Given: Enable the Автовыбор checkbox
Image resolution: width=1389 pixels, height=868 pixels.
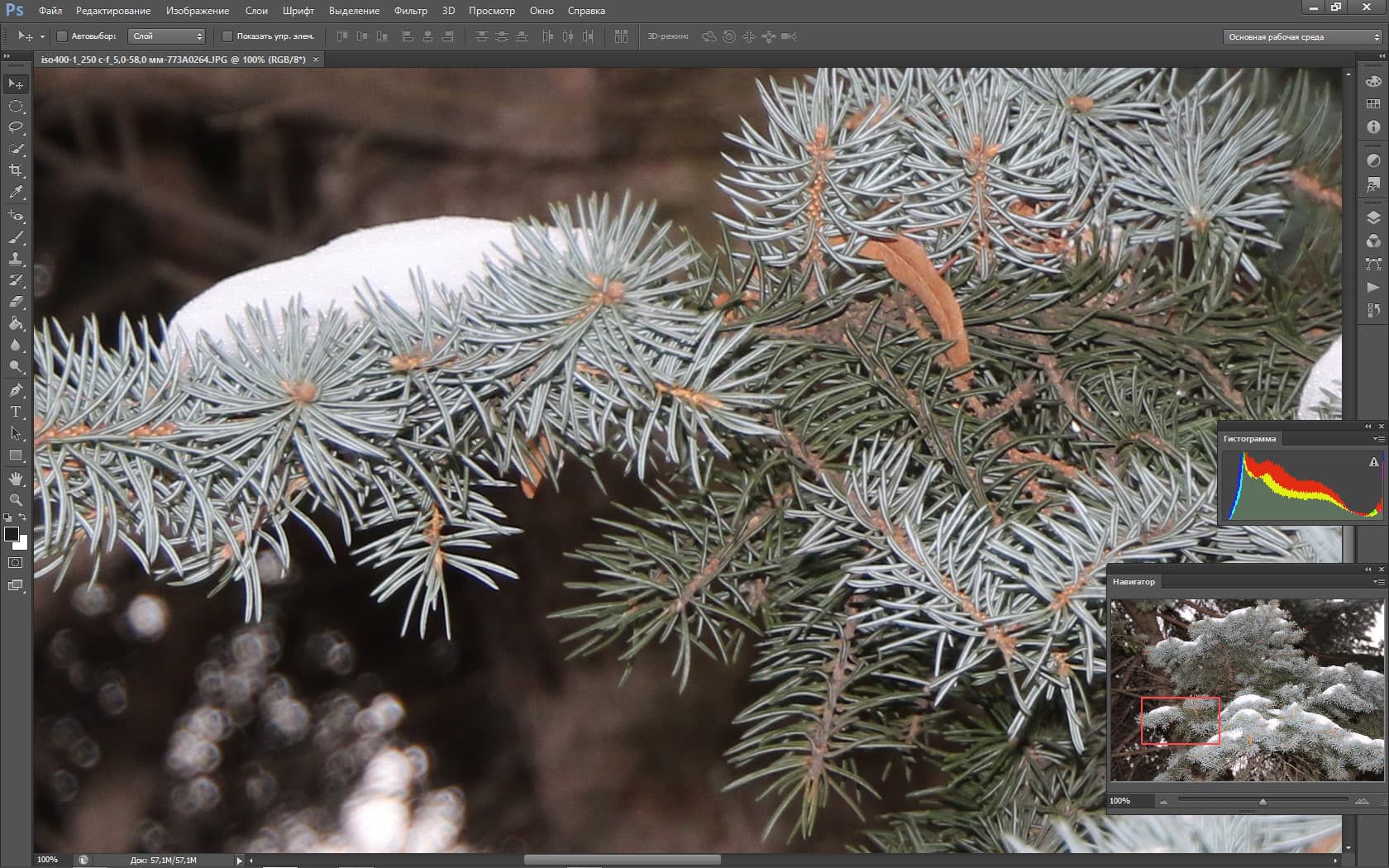Looking at the screenshot, I should [x=62, y=36].
